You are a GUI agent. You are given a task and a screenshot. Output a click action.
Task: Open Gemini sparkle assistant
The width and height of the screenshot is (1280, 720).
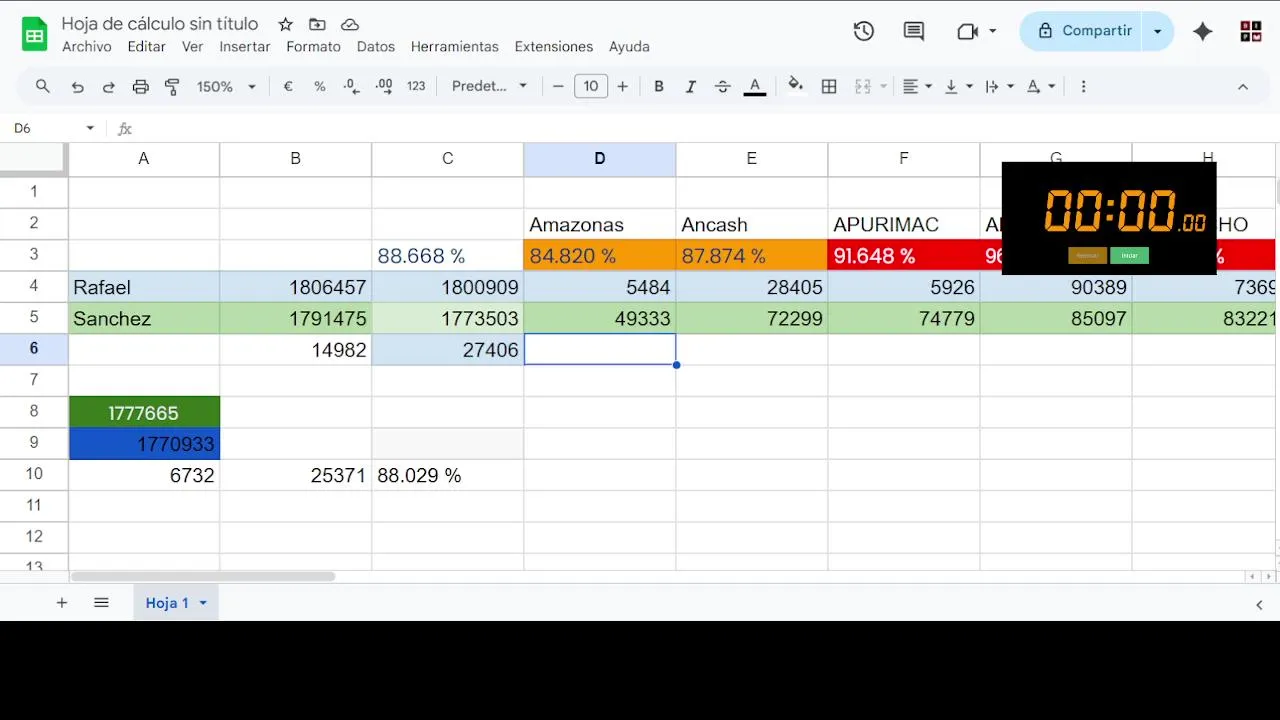coord(1203,31)
